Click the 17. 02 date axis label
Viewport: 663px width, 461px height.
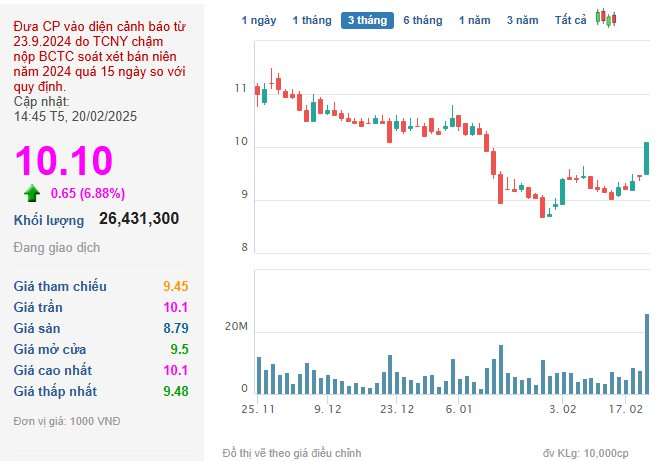[x=626, y=409]
